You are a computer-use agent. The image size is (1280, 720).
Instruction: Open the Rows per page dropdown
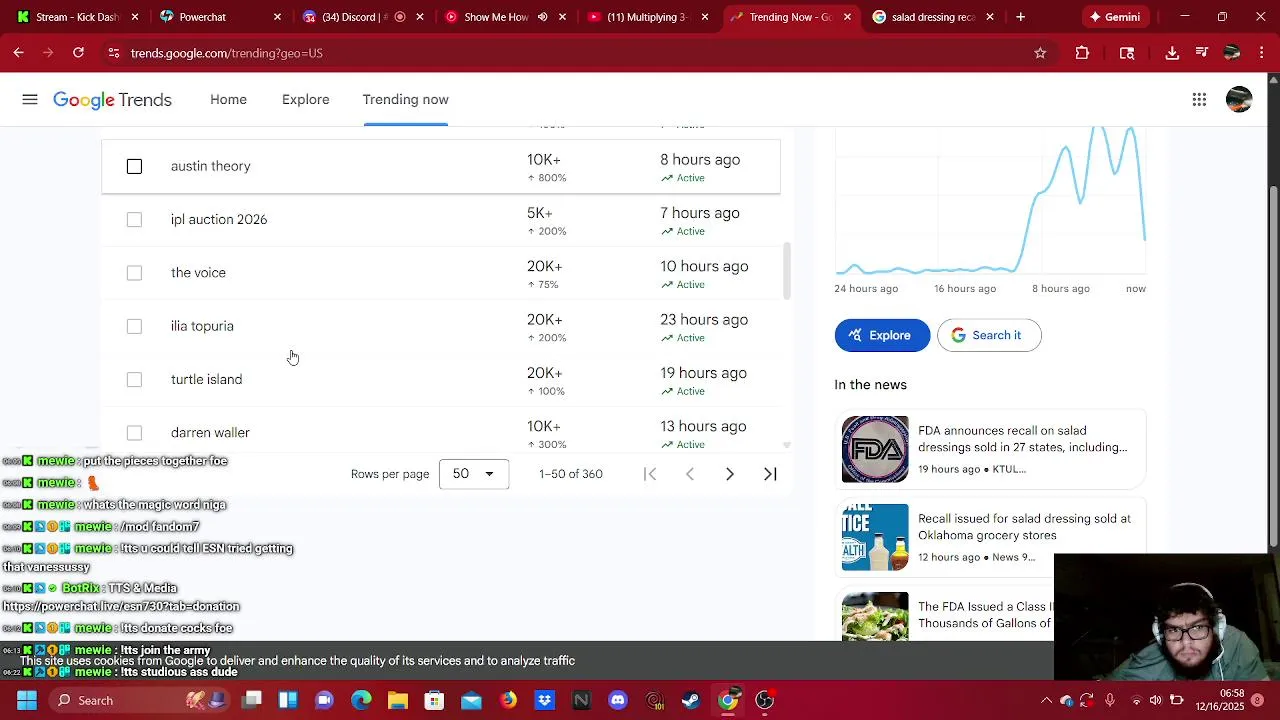click(x=474, y=474)
